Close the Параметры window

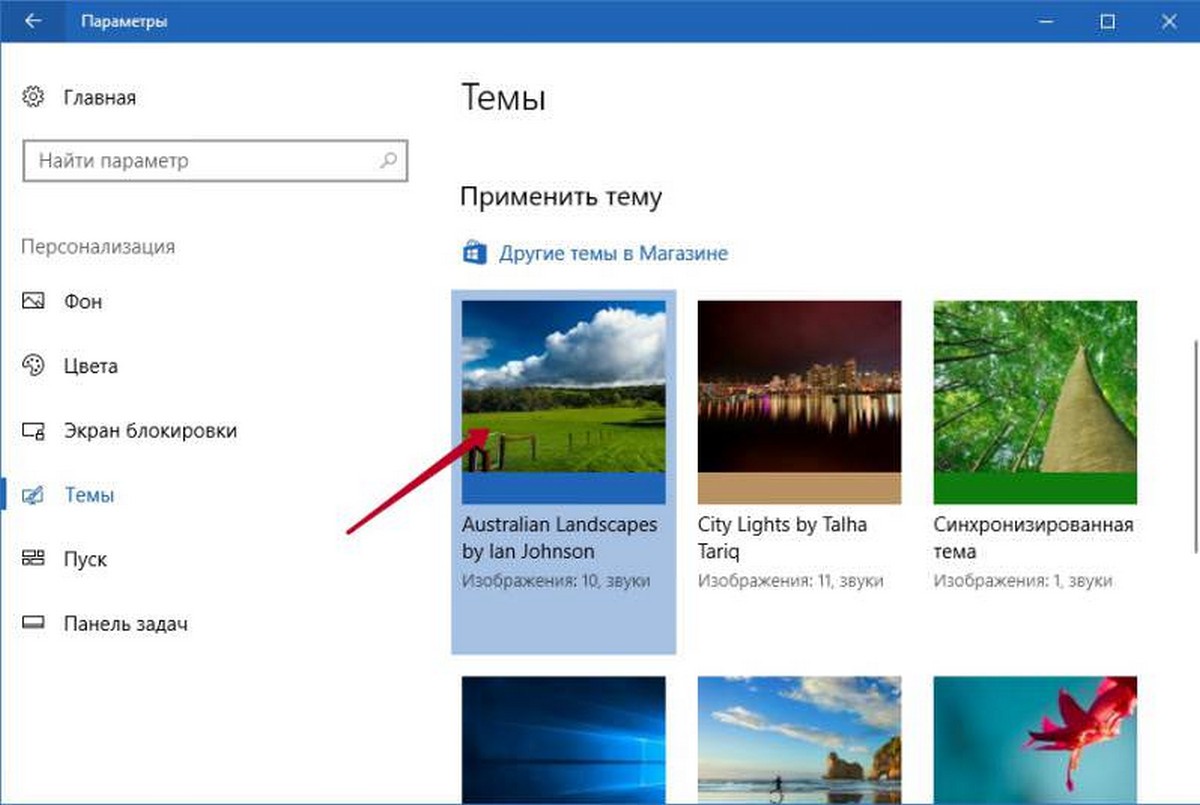[x=1167, y=21]
